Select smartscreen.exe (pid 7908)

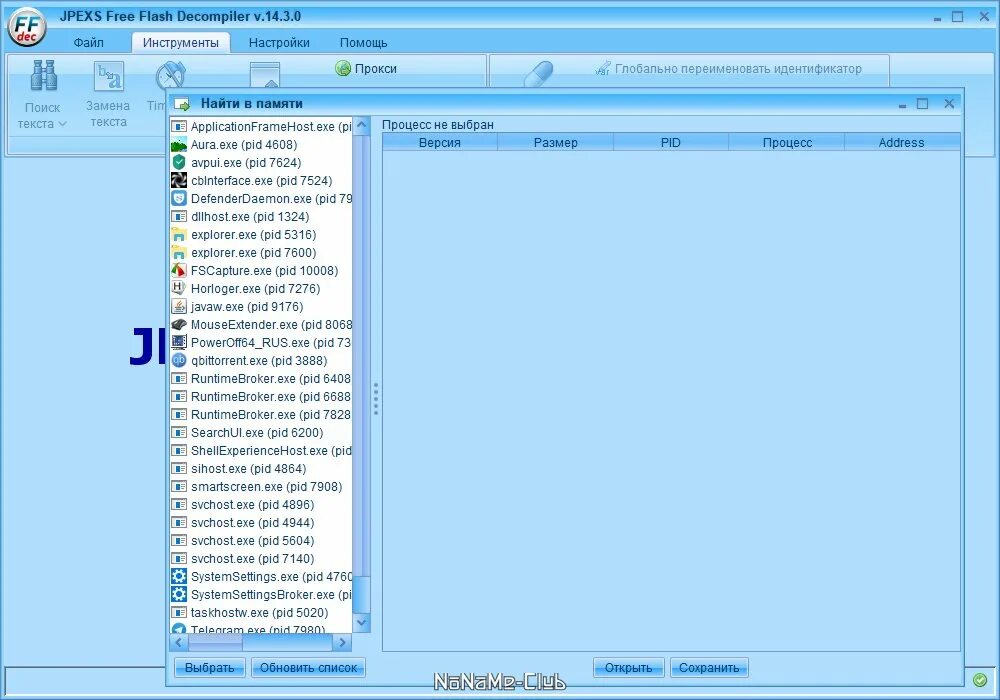[x=261, y=486]
